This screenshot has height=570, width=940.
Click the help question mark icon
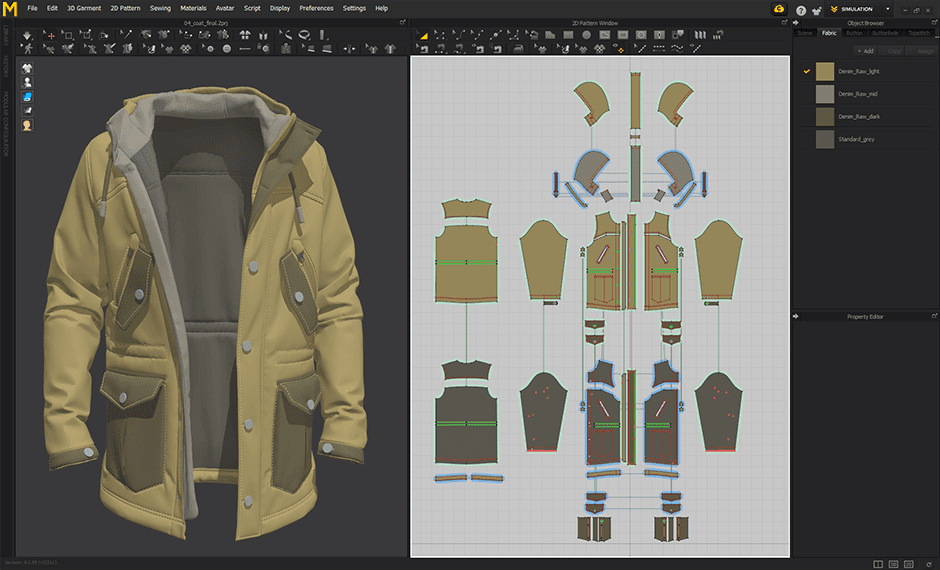[801, 9]
